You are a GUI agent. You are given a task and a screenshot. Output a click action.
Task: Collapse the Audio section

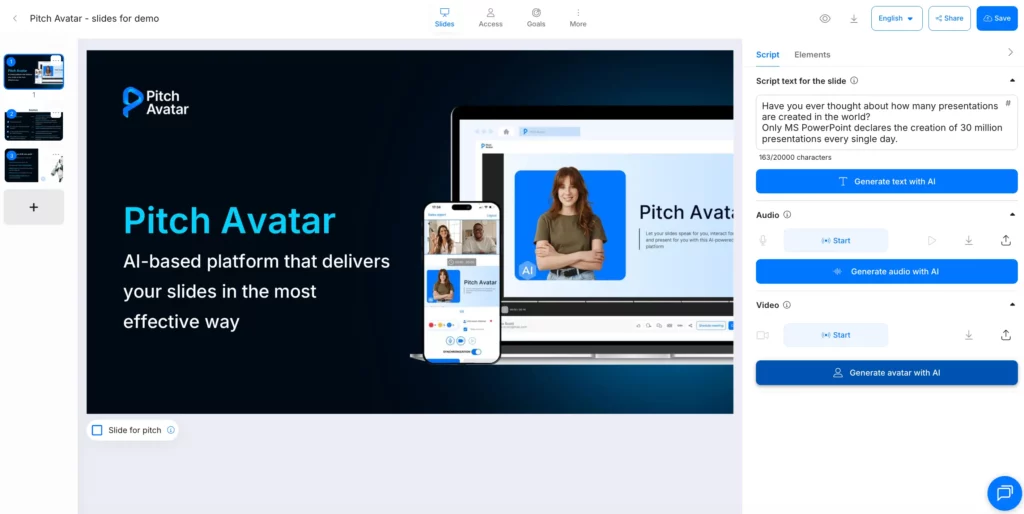click(1011, 215)
